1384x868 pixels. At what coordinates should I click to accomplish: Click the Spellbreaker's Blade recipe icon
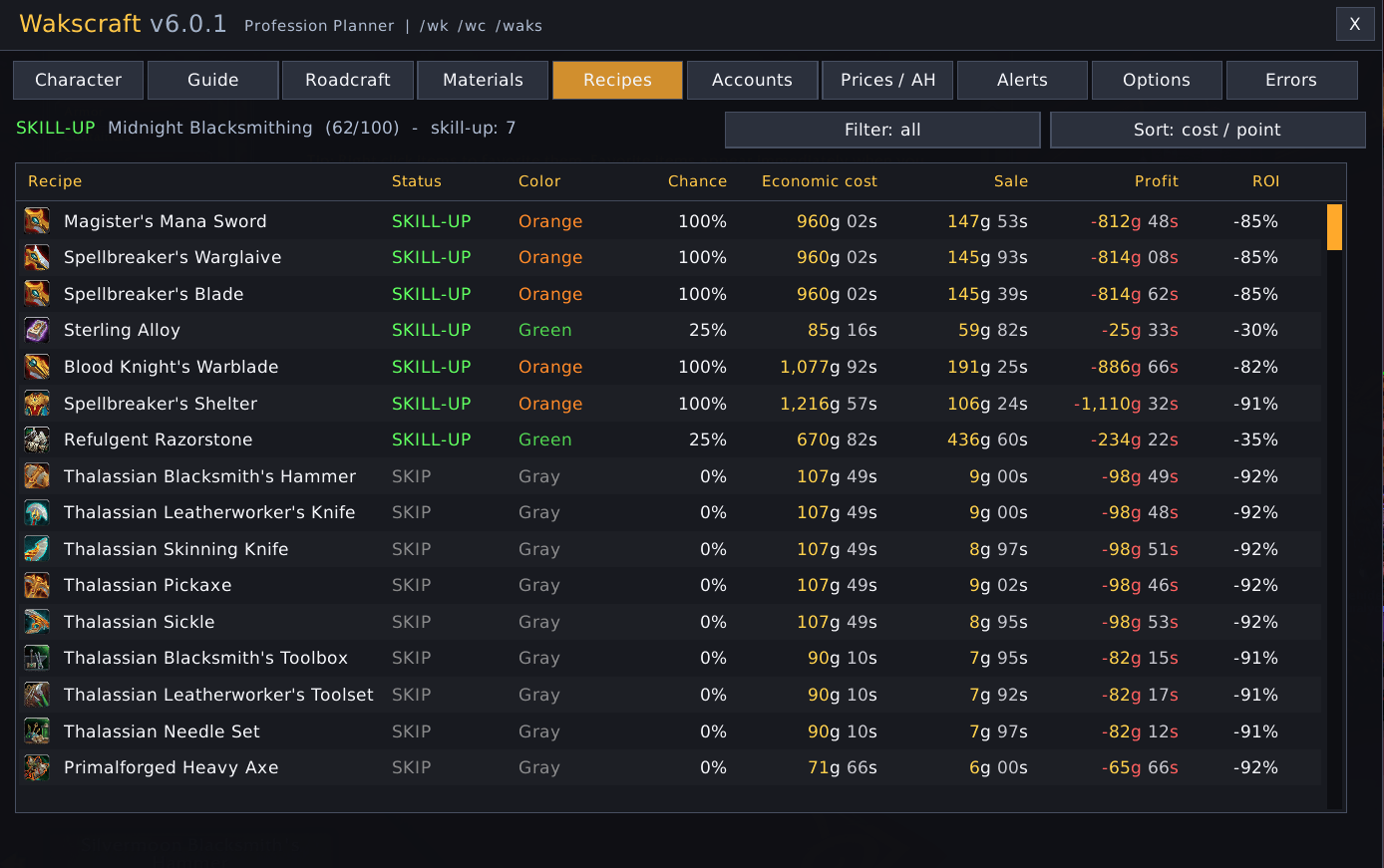(x=37, y=294)
